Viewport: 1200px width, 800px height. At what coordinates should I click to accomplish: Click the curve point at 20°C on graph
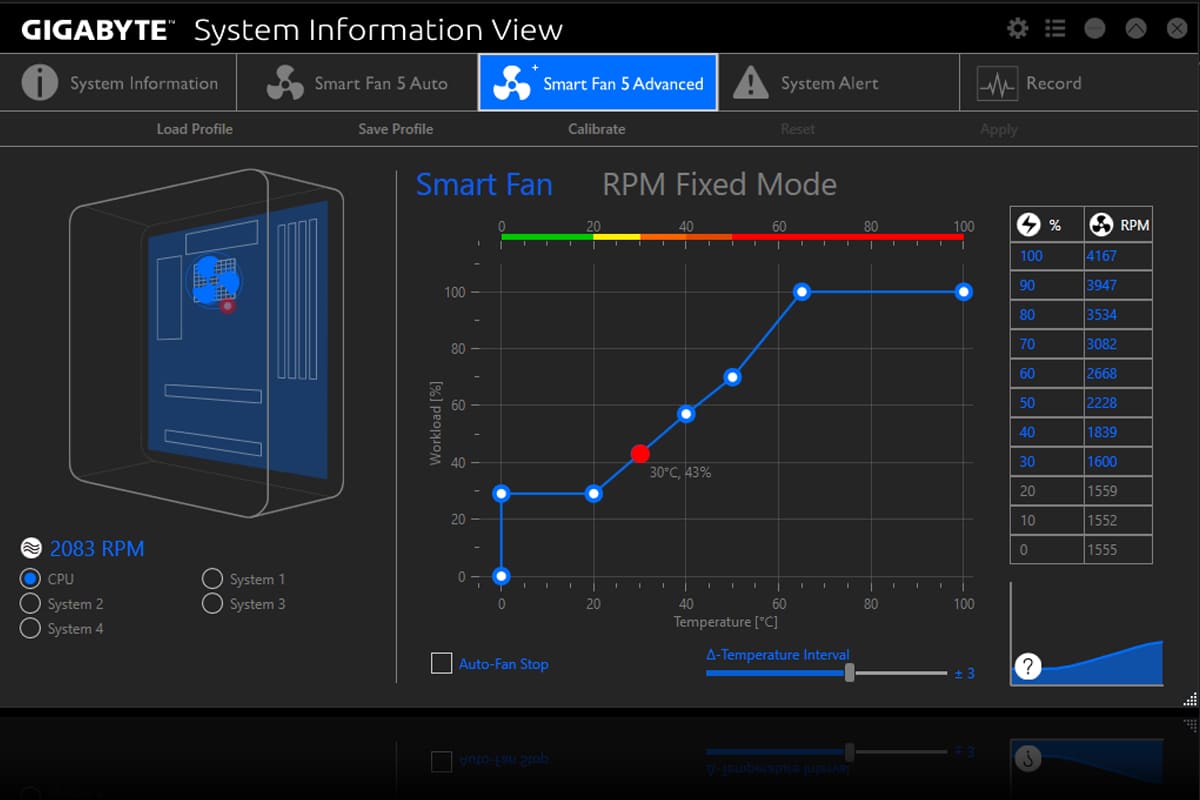(594, 494)
